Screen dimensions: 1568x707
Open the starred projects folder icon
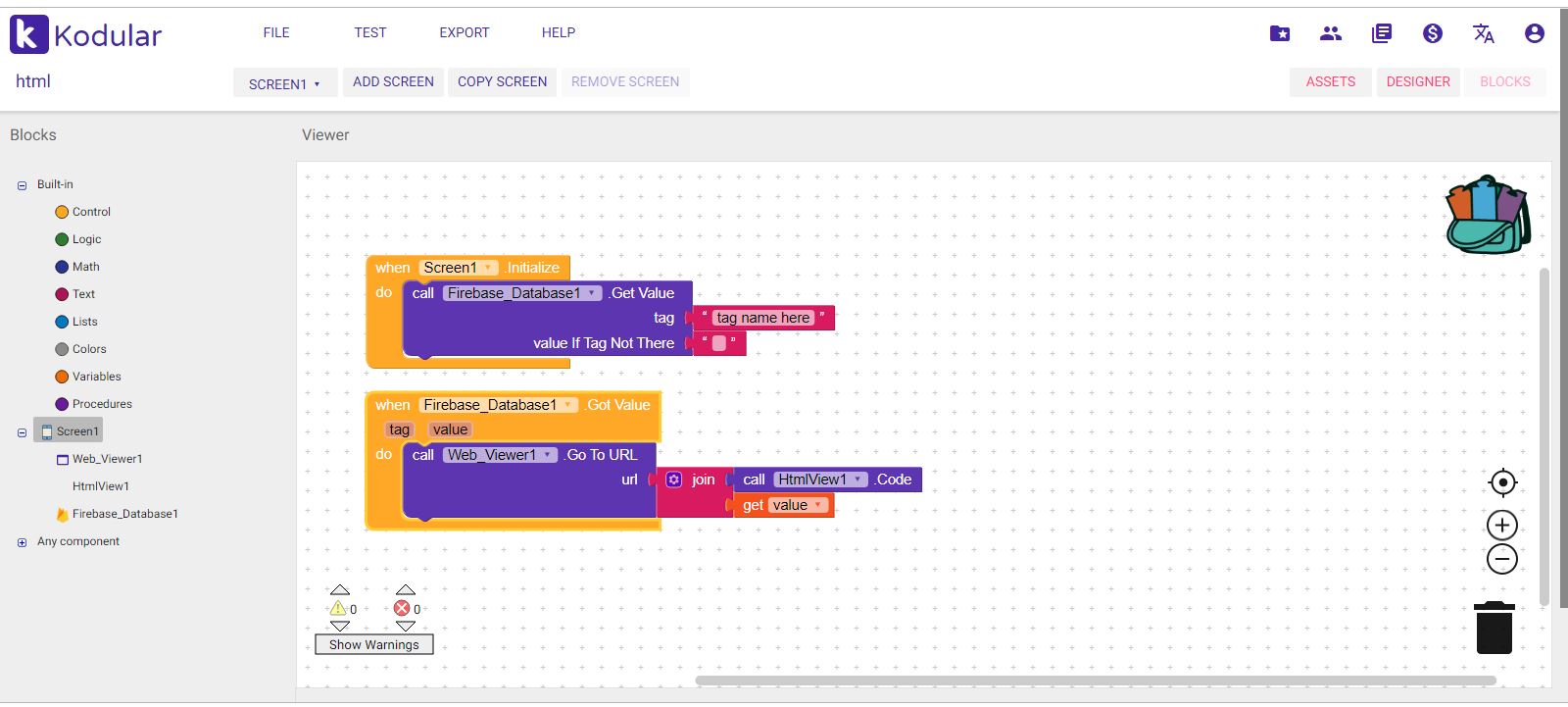(x=1280, y=33)
